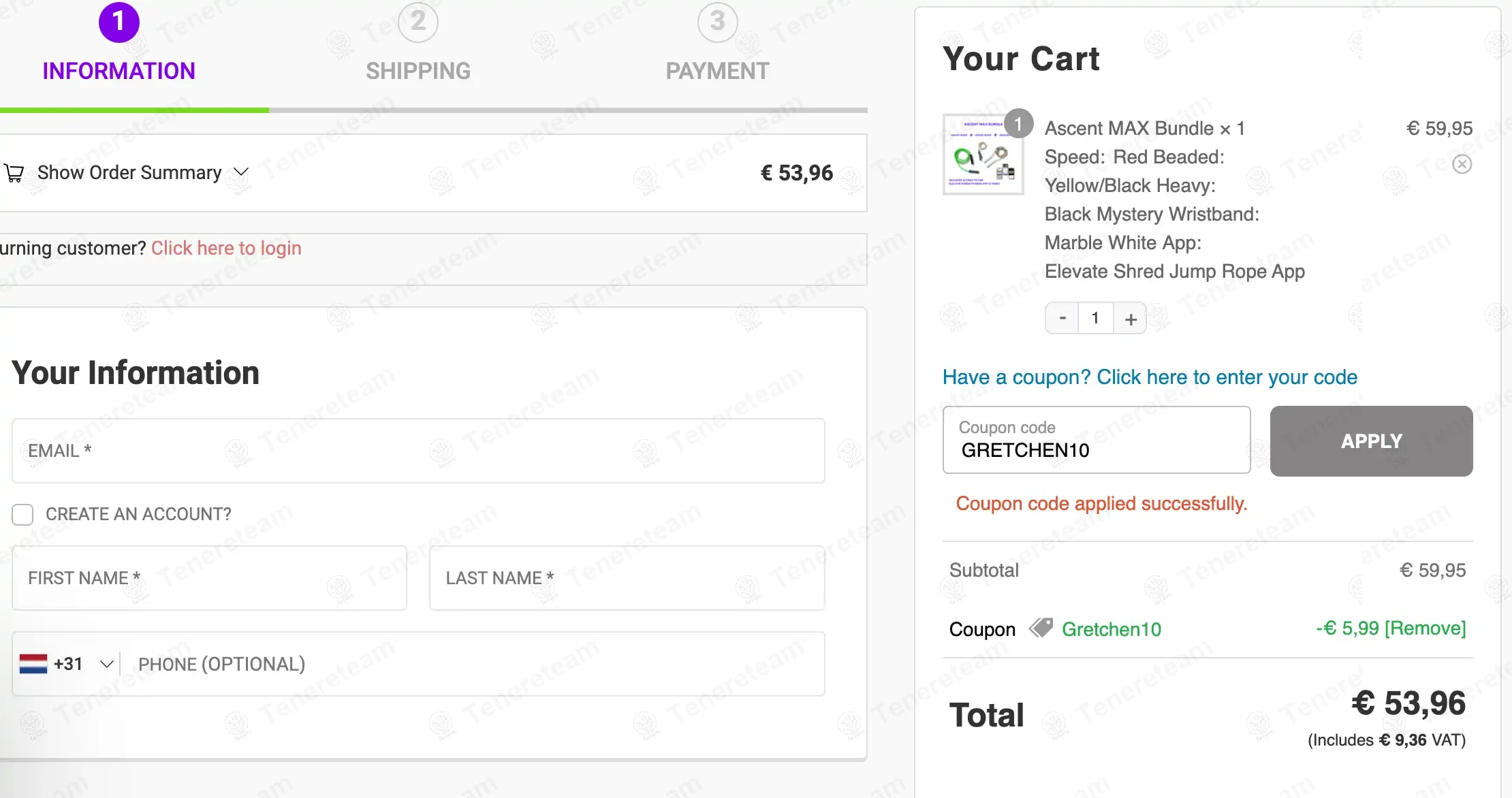Remove Ascent MAX Bundle with the X icon
1512x798 pixels.
point(1462,164)
